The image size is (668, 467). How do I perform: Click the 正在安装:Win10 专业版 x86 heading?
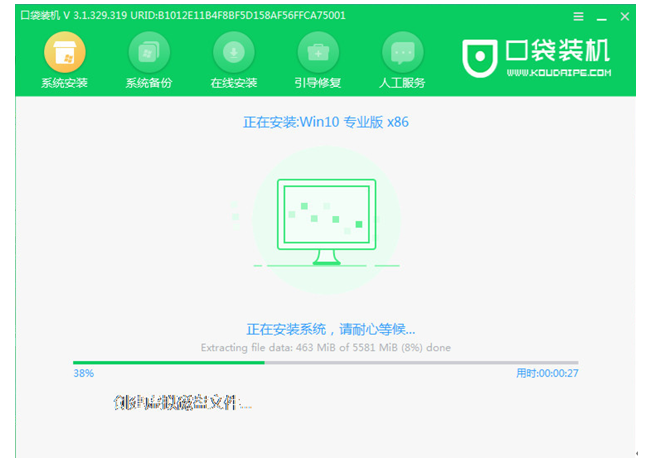326,122
